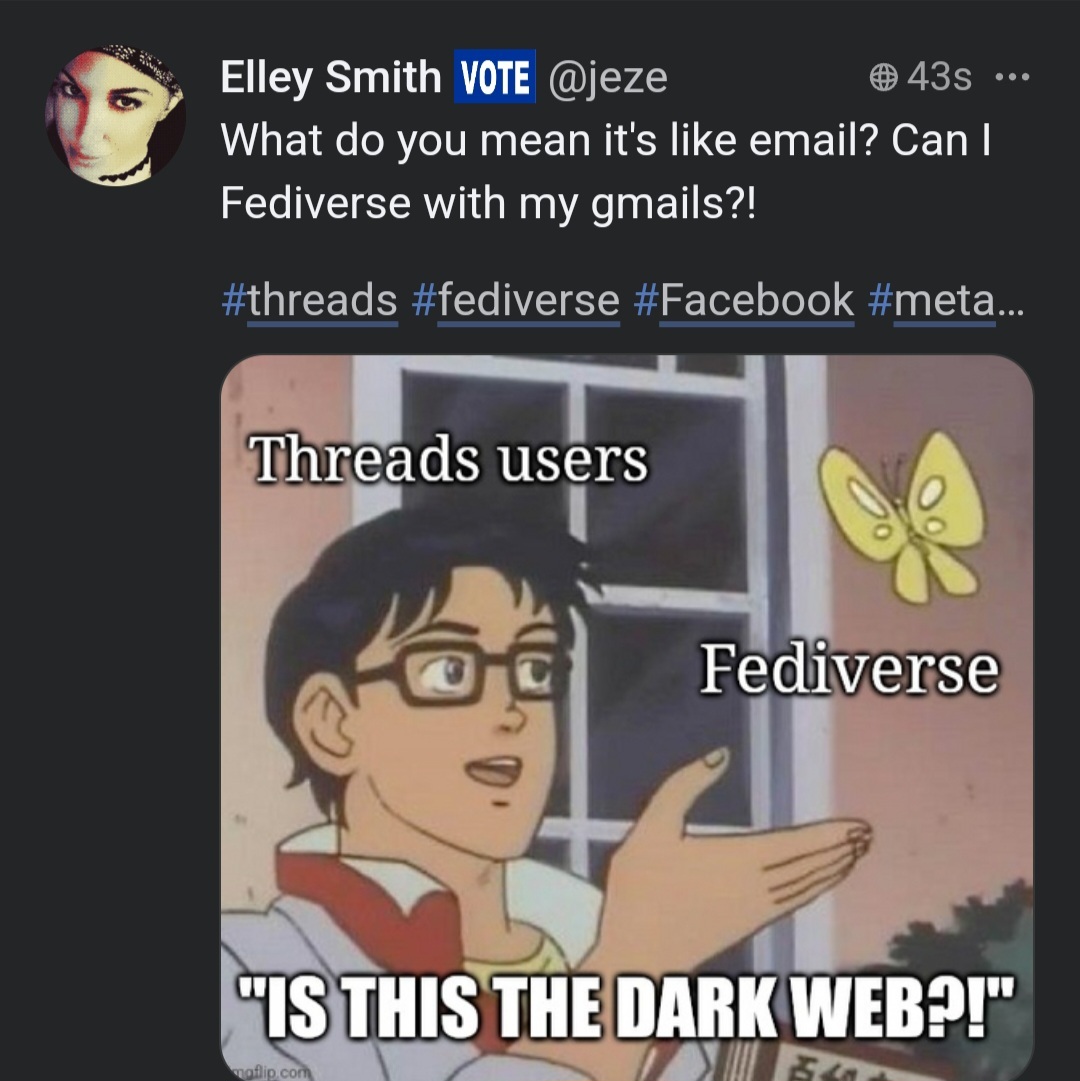Screen dimensions: 1080x1081
Task: Open the #fediverse hashtag
Action: 516,300
